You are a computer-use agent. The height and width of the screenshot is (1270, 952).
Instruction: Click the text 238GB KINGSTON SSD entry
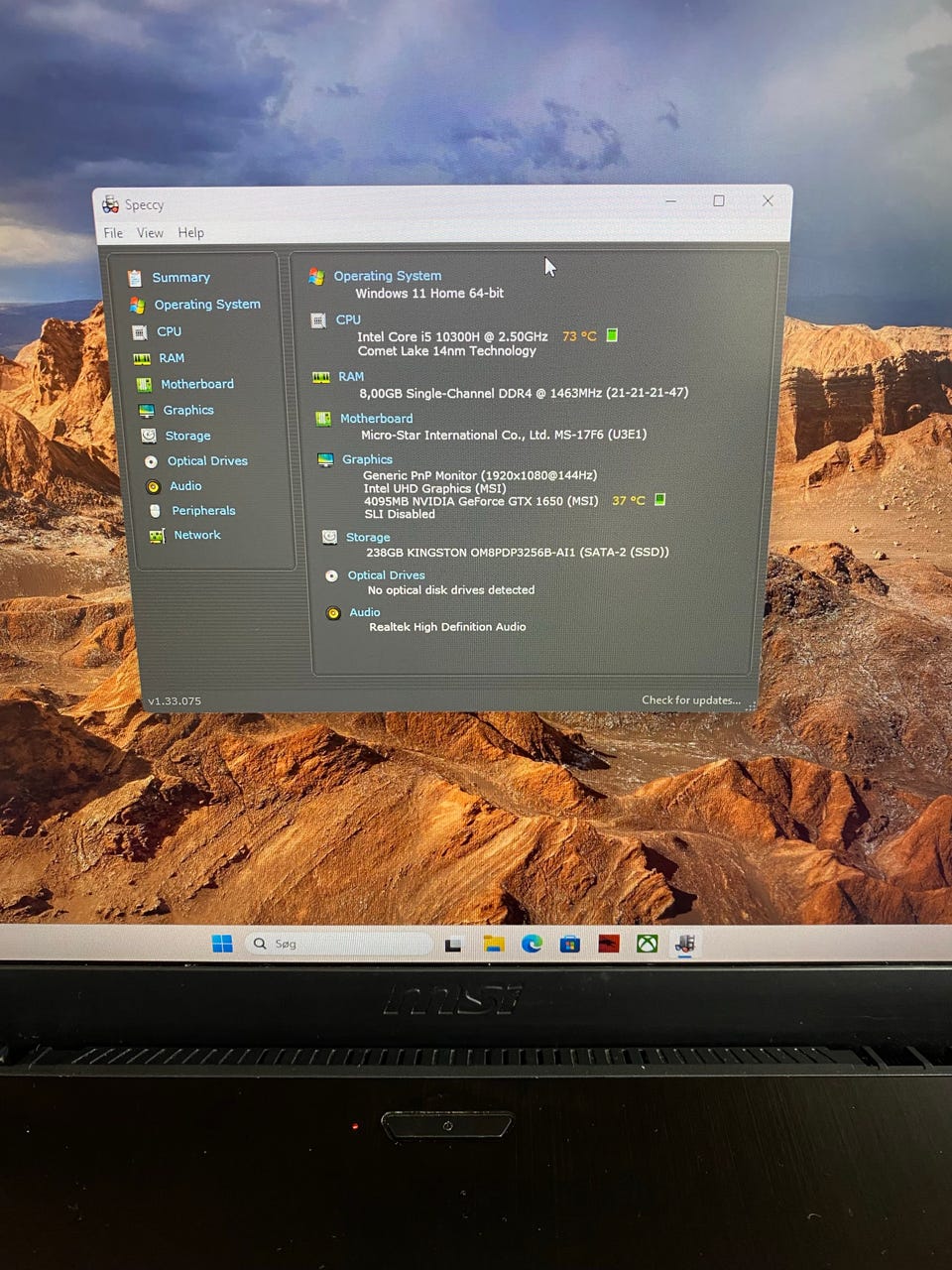pyautogui.click(x=518, y=552)
